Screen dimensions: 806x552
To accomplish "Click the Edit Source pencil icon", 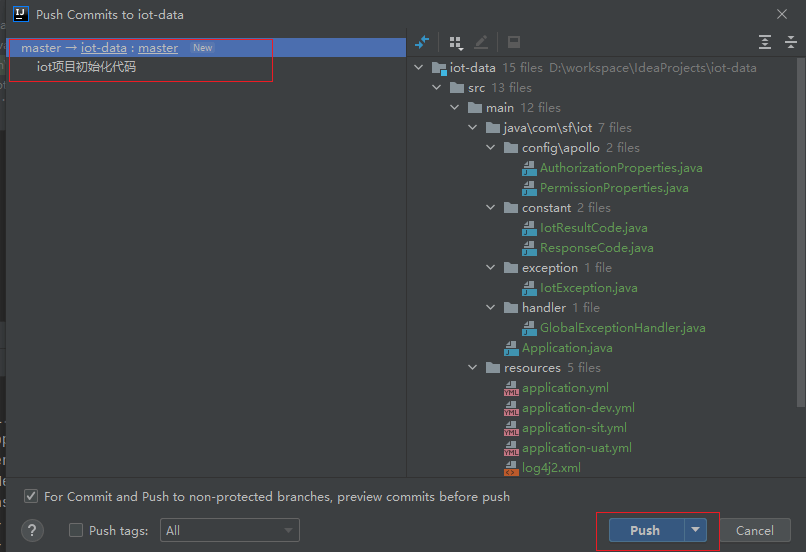I will coord(481,42).
